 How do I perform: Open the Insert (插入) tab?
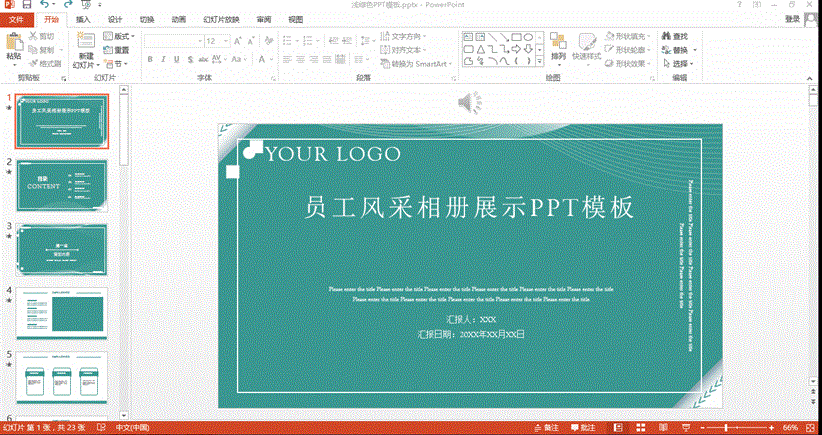pyautogui.click(x=83, y=19)
